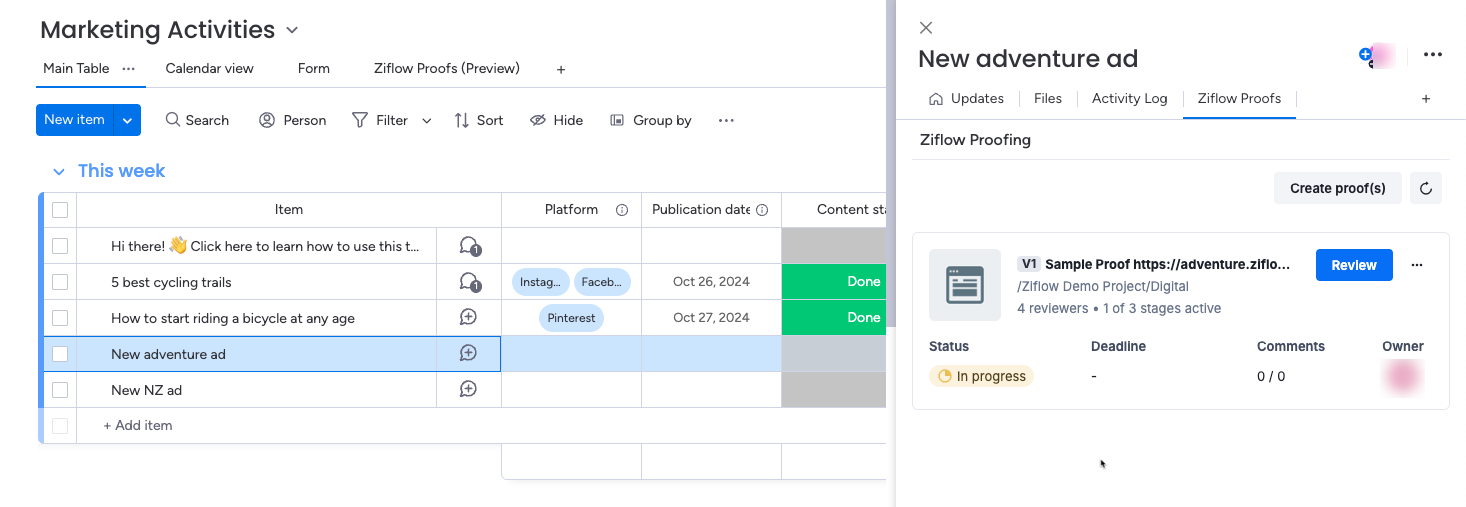Add update to New NZ ad

click(x=468, y=390)
